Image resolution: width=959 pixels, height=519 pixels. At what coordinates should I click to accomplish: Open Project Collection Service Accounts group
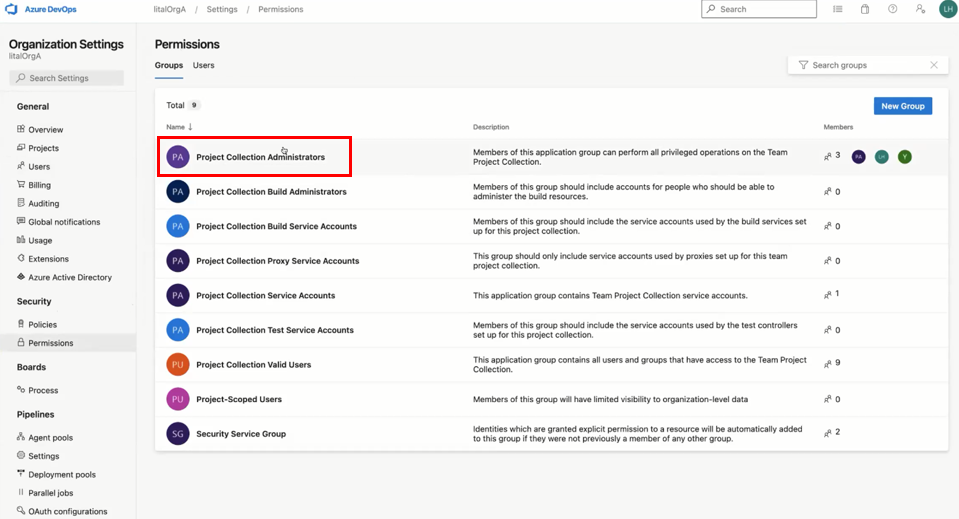[265, 295]
